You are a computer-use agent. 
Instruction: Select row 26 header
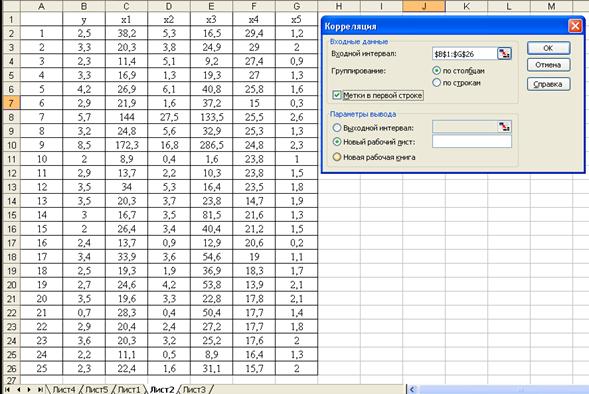point(11,368)
